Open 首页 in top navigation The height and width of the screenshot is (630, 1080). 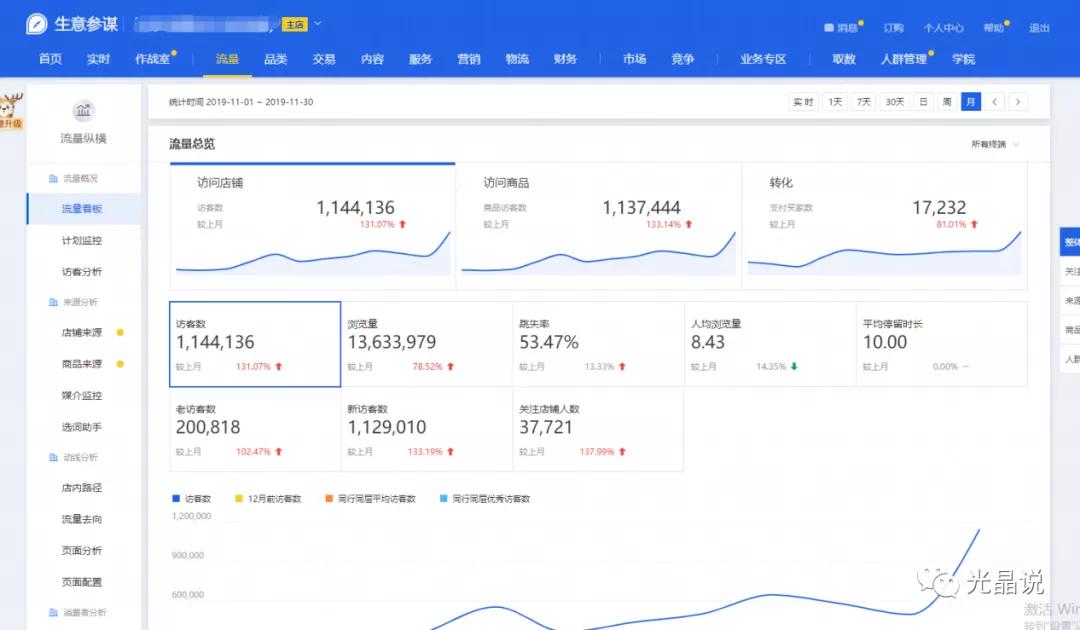tap(50, 59)
